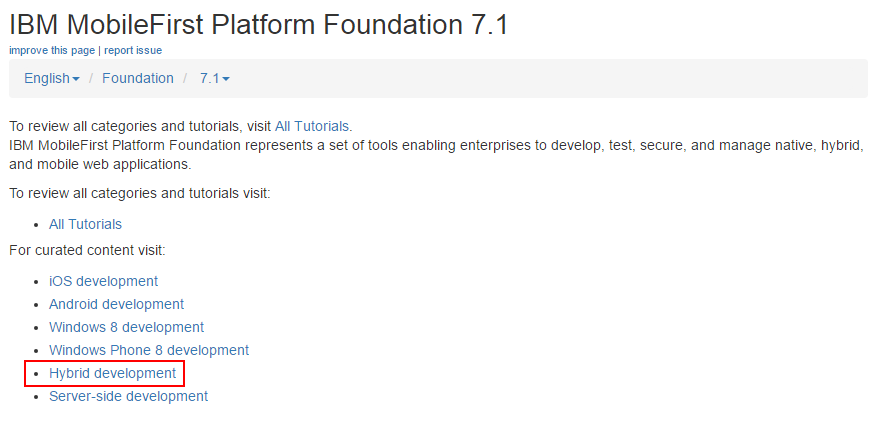
Task: Visit the iOS development page
Action: point(103,281)
